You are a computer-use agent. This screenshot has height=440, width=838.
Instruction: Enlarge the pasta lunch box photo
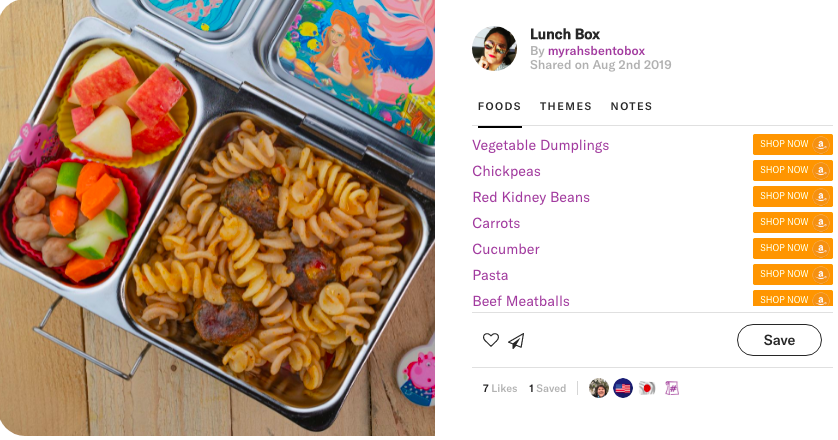click(x=217, y=218)
